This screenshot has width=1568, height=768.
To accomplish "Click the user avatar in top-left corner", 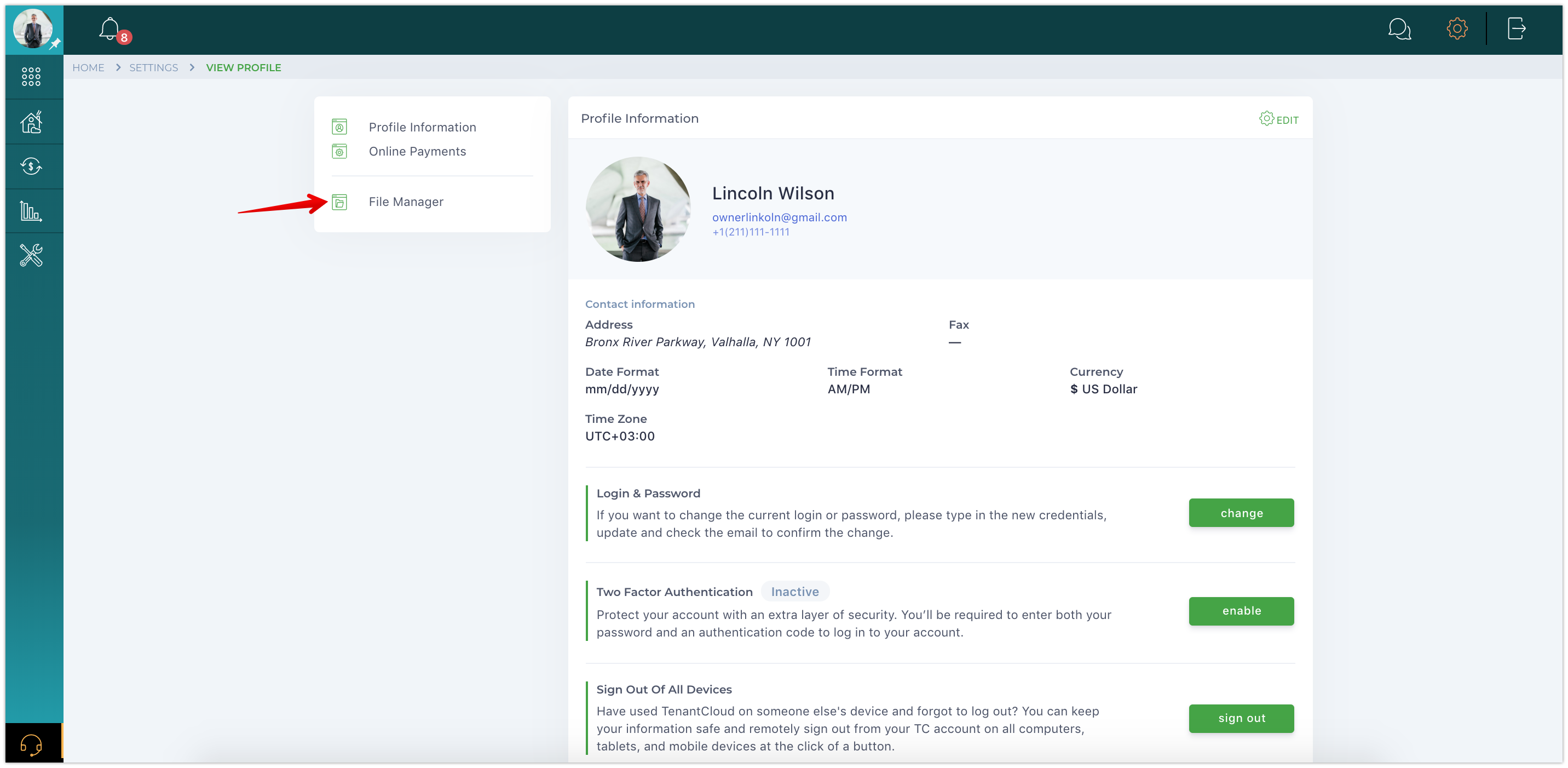I will 32,28.
